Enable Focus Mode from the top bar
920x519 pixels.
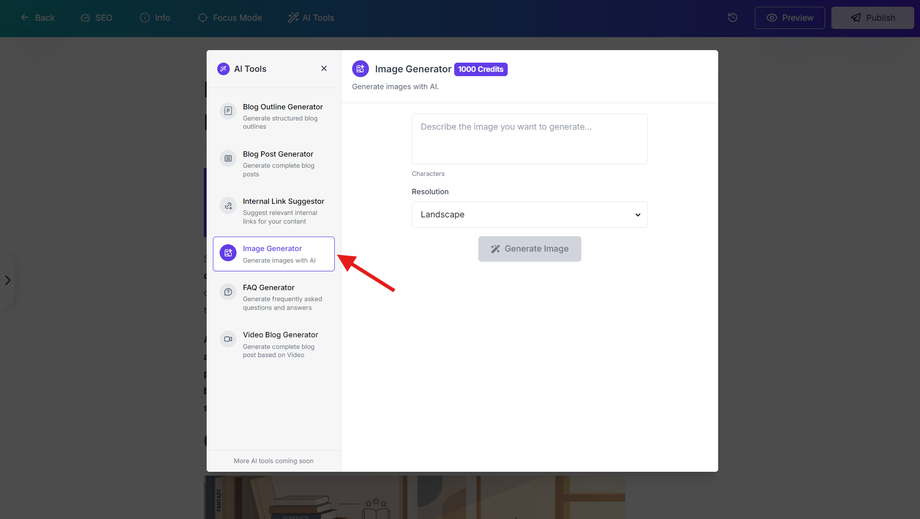tap(229, 18)
